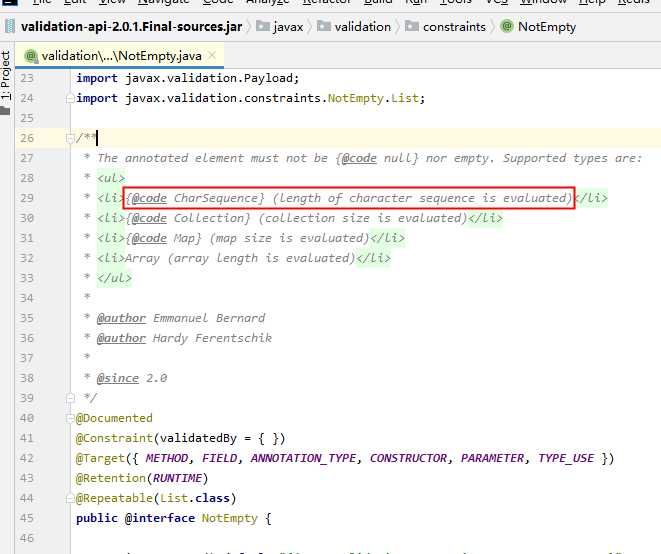Collapse Javadoc from its end marker on line 39
Screen dimensions: 661x554
coord(70,398)
